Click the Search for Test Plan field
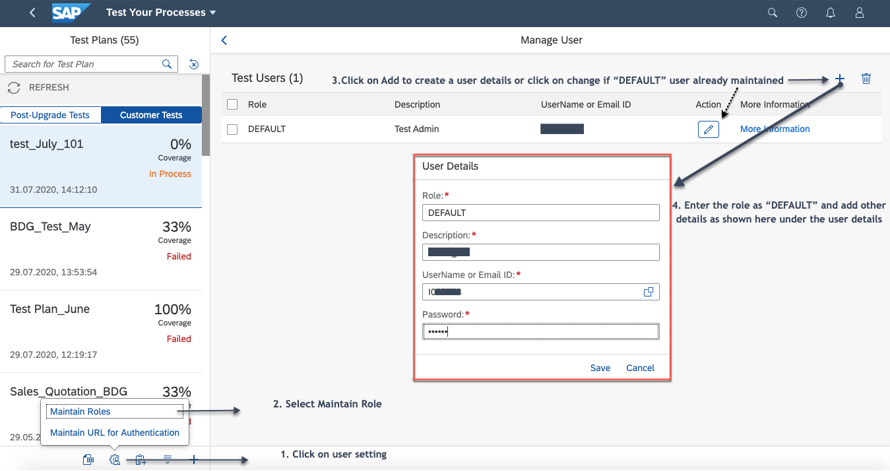 pyautogui.click(x=84, y=64)
